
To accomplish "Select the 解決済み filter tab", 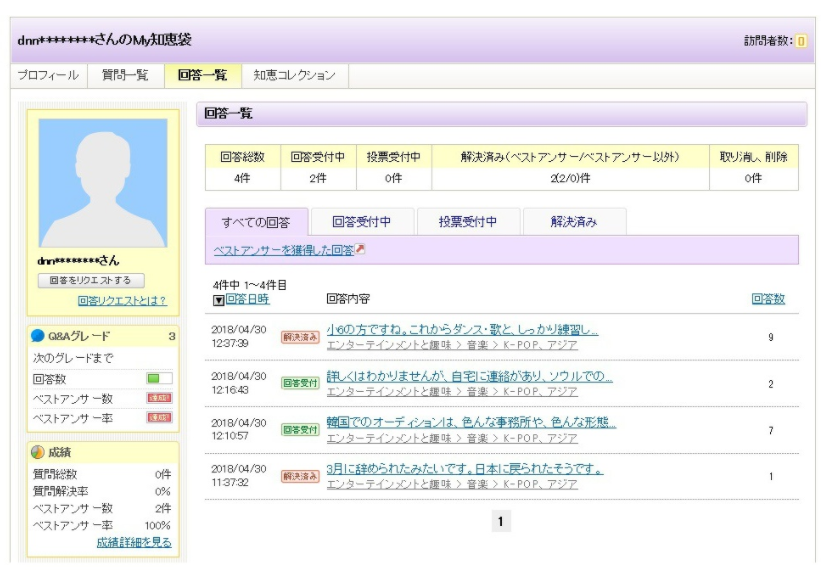I will (574, 222).
